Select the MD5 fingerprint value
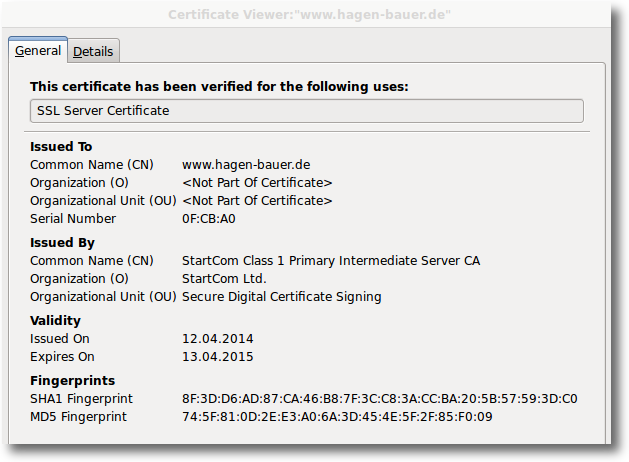The image size is (629, 462). point(337,417)
